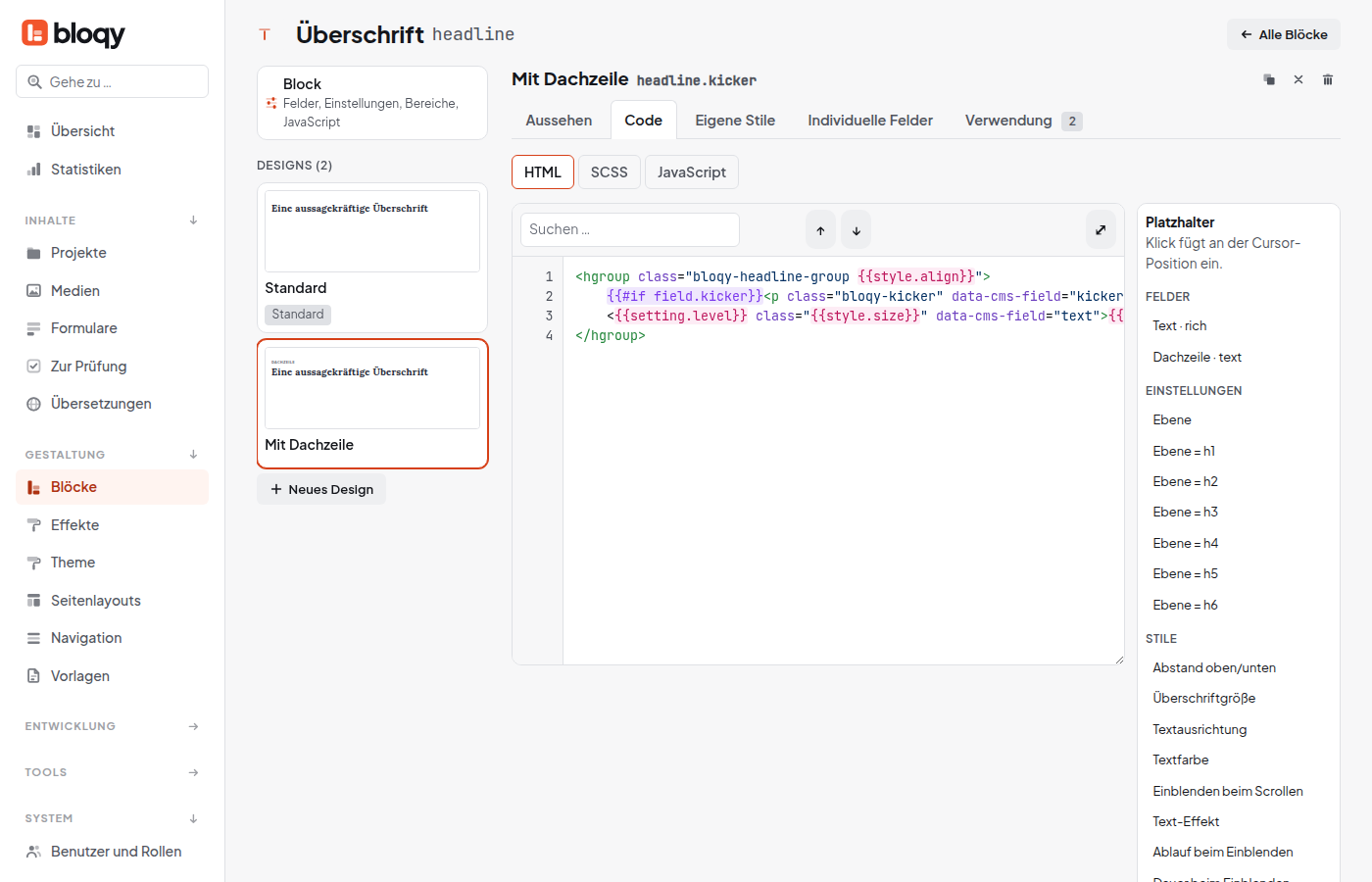1372x882 pixels.
Task: Switch to the Aussehen tab
Action: click(559, 121)
